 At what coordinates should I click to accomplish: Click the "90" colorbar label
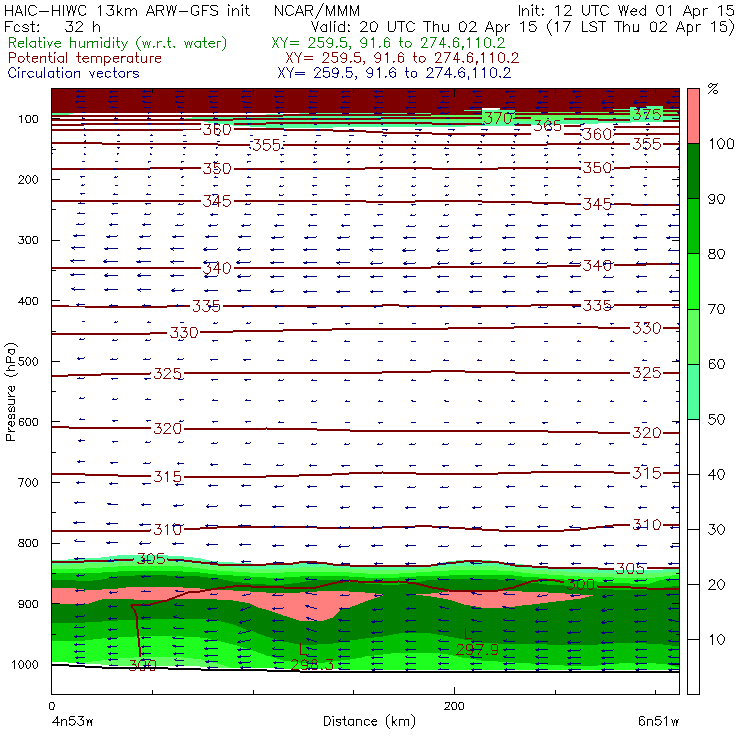(716, 199)
